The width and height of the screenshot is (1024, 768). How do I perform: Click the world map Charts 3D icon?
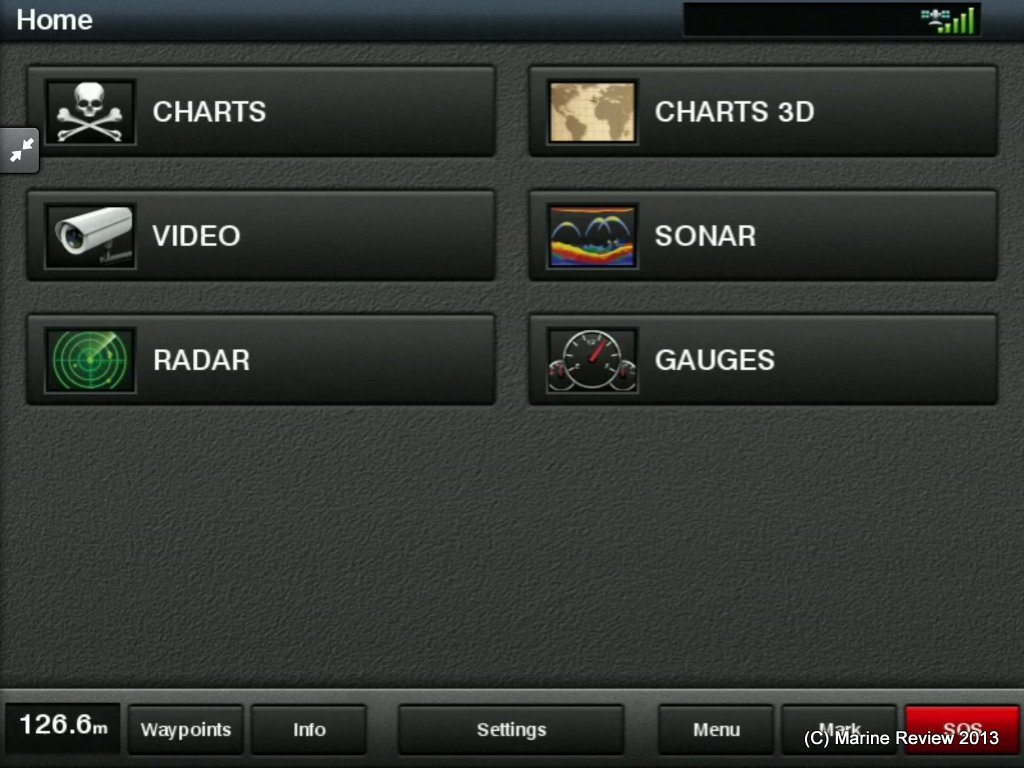[x=592, y=112]
